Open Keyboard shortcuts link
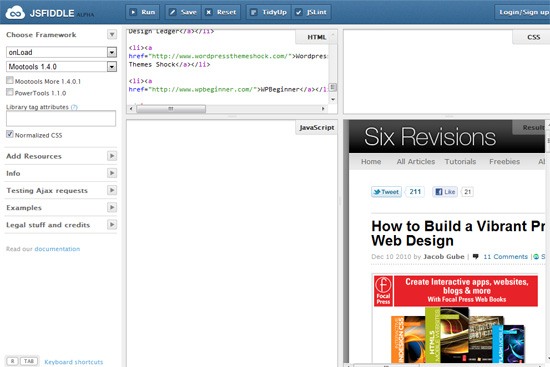Viewport: 550px width, 367px height. tap(74, 362)
